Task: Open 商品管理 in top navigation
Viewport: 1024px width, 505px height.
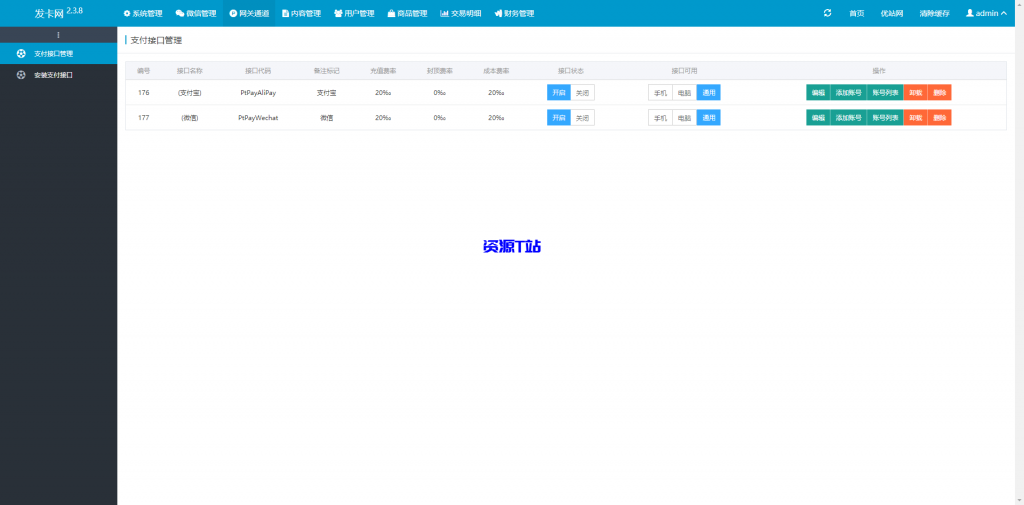Action: tap(407, 14)
